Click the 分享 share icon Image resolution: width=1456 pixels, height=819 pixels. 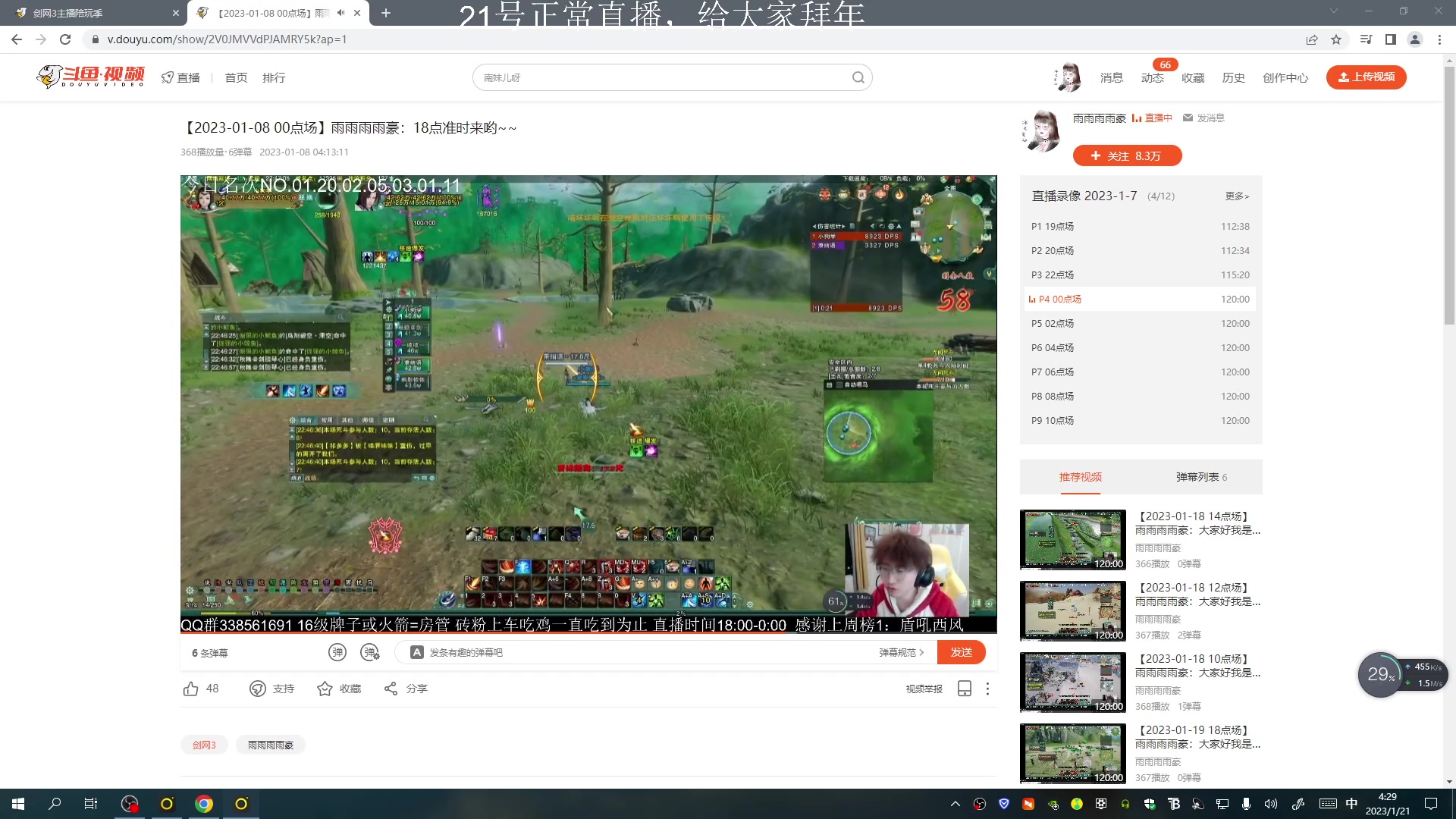tap(391, 689)
